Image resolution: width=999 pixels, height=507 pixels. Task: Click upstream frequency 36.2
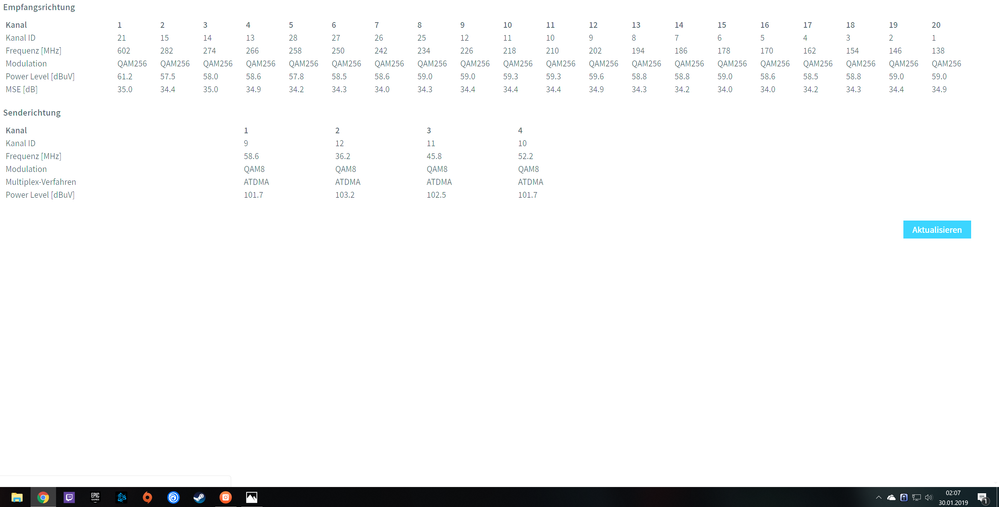343,156
